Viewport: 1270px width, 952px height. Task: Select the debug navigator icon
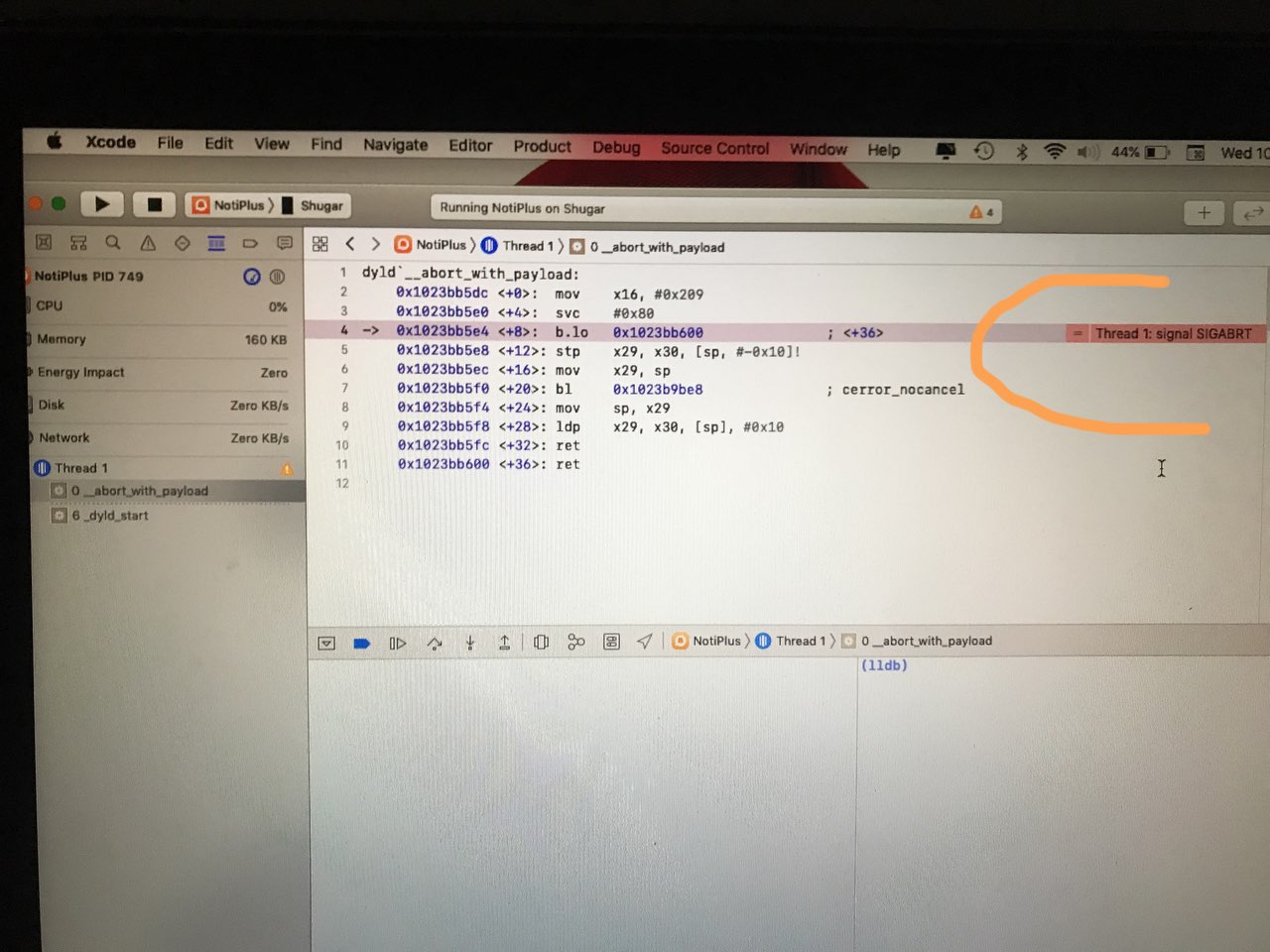[x=216, y=242]
